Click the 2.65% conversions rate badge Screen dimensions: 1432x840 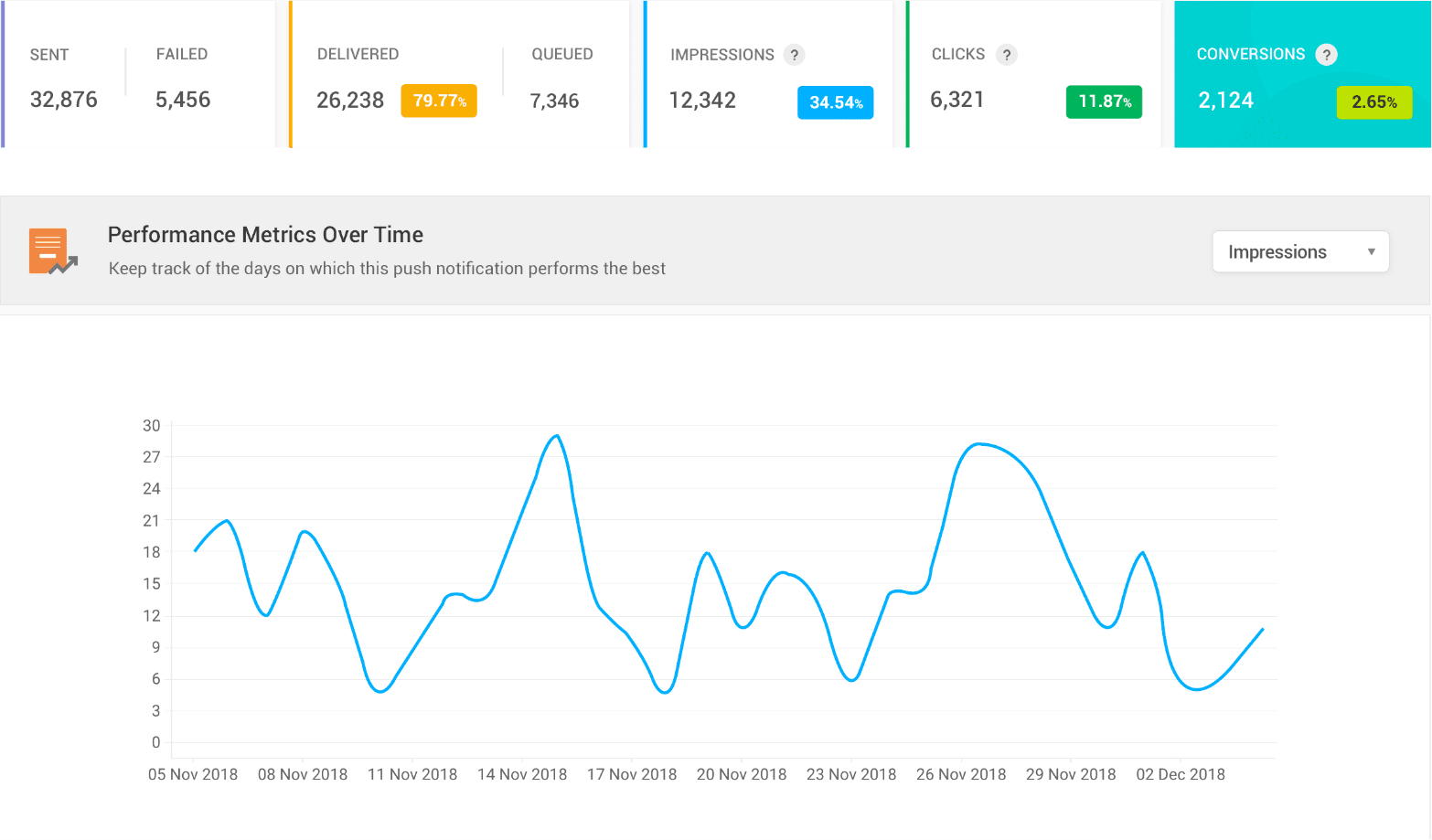click(1373, 102)
